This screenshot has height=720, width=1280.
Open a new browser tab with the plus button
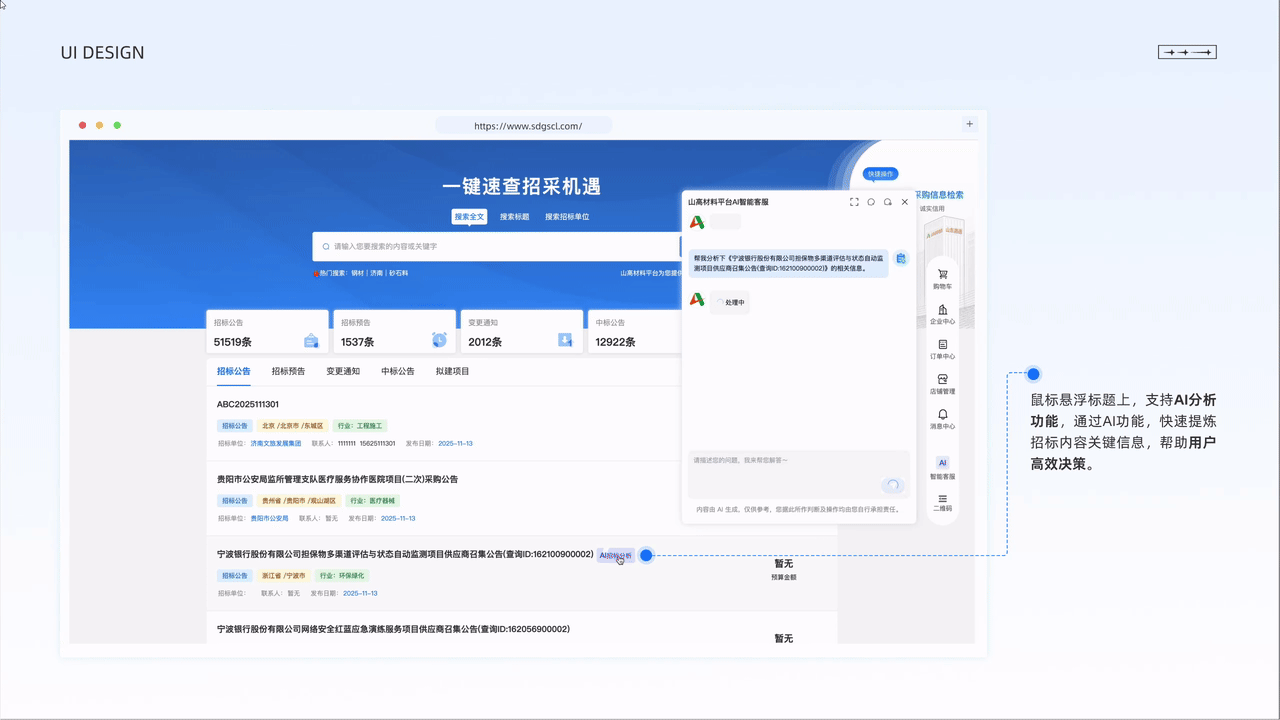pos(969,123)
